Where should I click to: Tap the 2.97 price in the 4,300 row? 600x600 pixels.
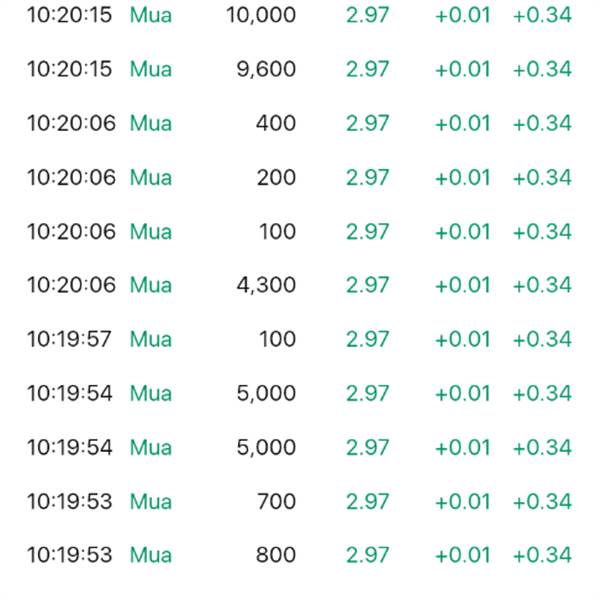[x=367, y=285]
